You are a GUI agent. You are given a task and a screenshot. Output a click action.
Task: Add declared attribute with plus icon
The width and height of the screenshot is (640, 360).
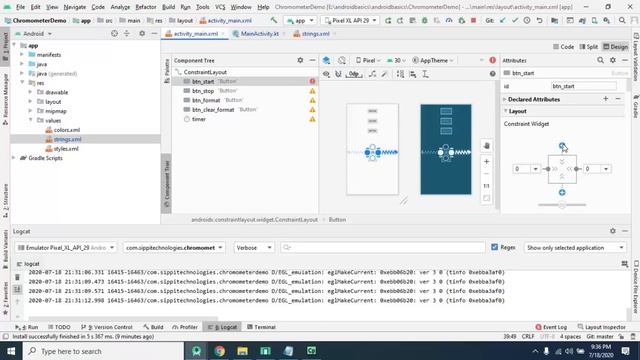pos(606,99)
